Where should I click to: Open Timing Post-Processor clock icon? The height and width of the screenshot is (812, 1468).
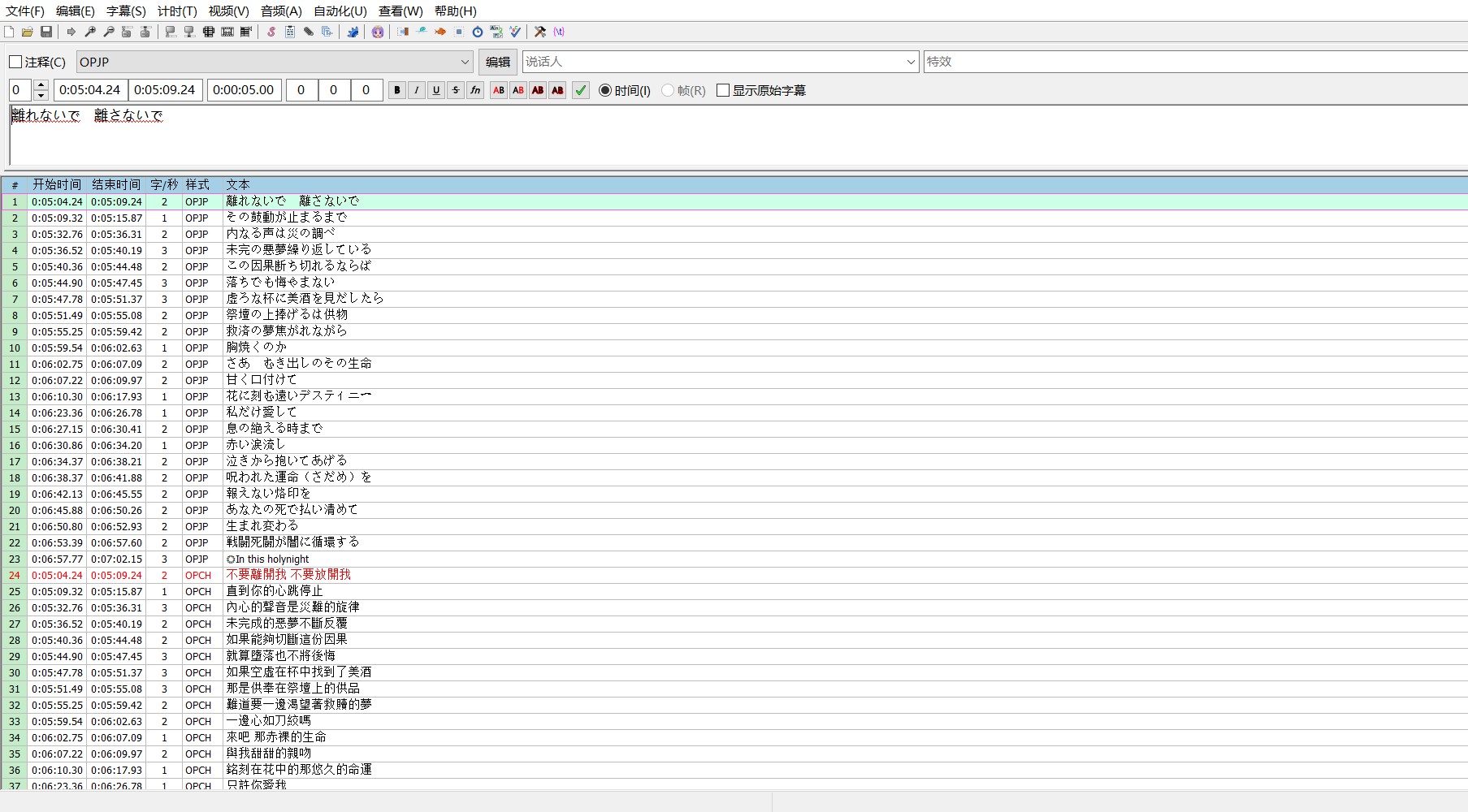[478, 32]
